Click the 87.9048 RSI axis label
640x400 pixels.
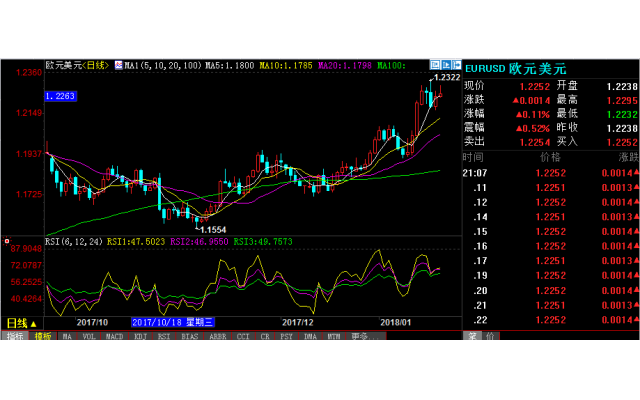26,249
